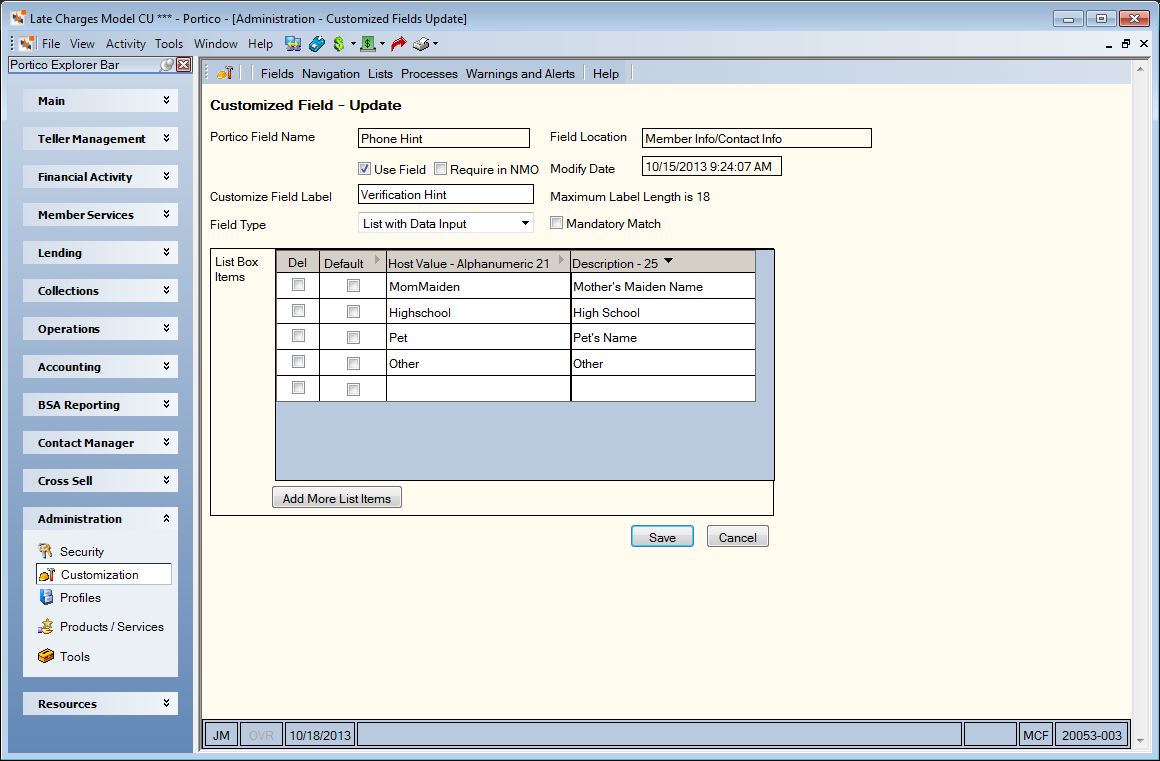Viewport: 1160px width, 761px height.
Task: Set Highschool row as Default
Action: point(354,312)
